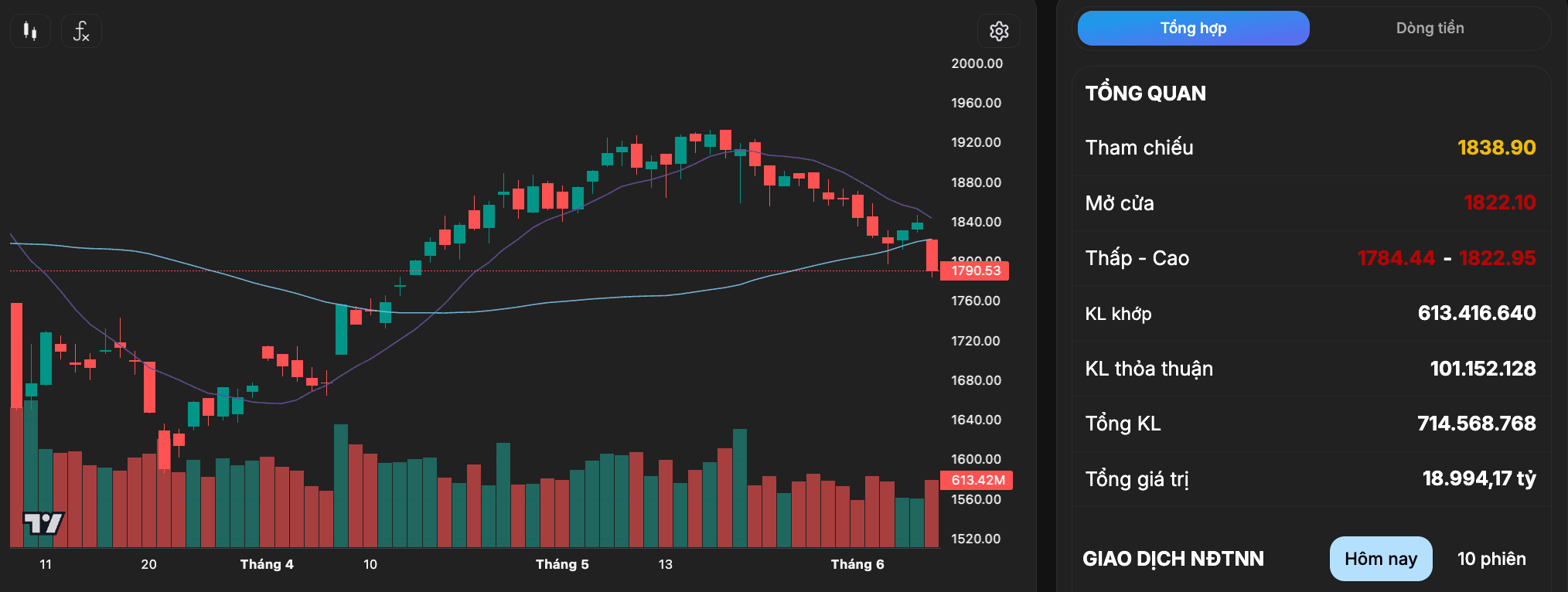Select Hôm nay period toggle

point(1381,559)
